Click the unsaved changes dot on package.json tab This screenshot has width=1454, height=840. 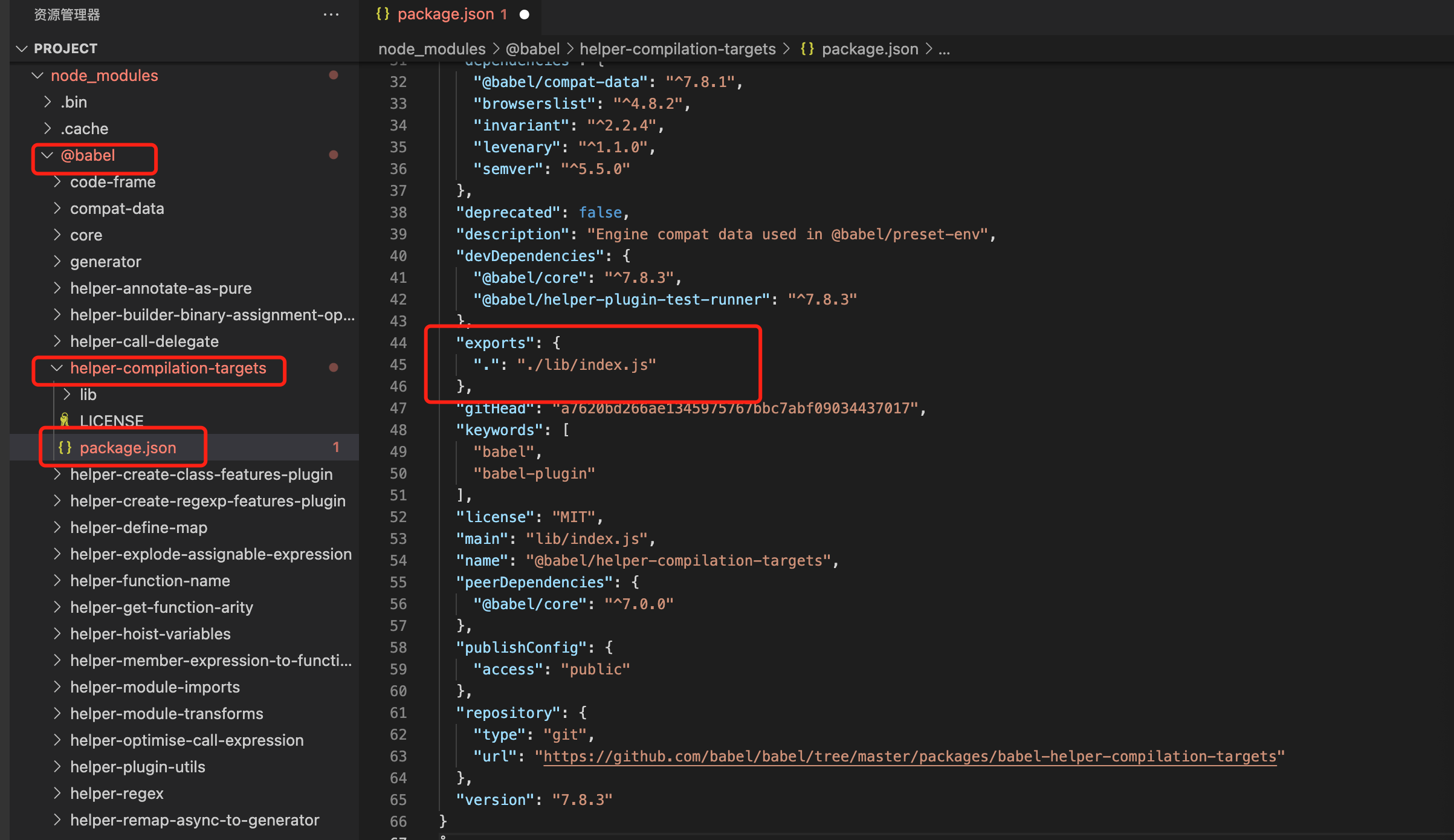[525, 14]
